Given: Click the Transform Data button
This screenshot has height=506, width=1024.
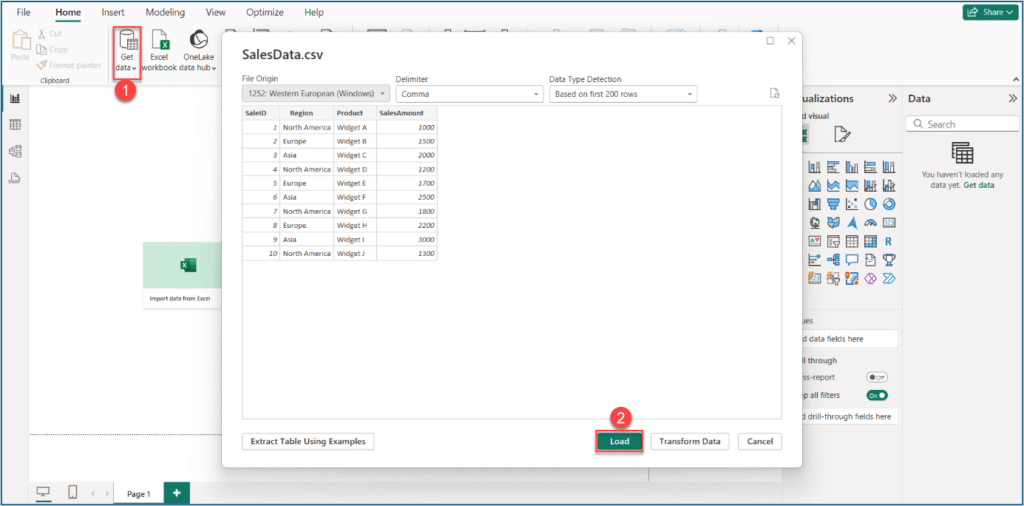Looking at the screenshot, I should 689,441.
